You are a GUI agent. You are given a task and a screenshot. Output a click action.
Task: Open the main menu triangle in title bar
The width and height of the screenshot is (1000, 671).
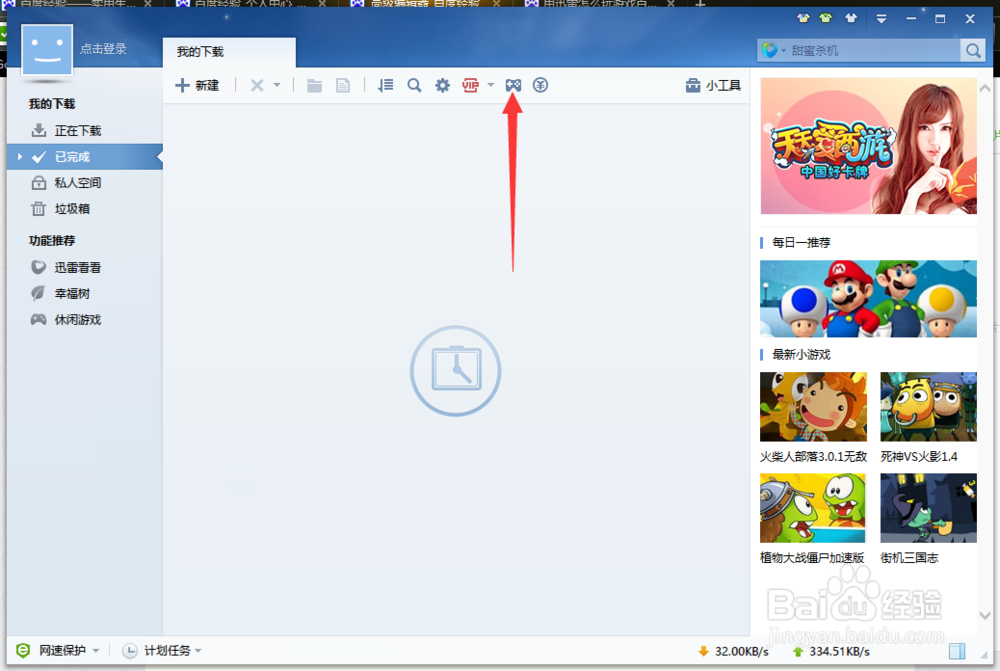click(881, 19)
